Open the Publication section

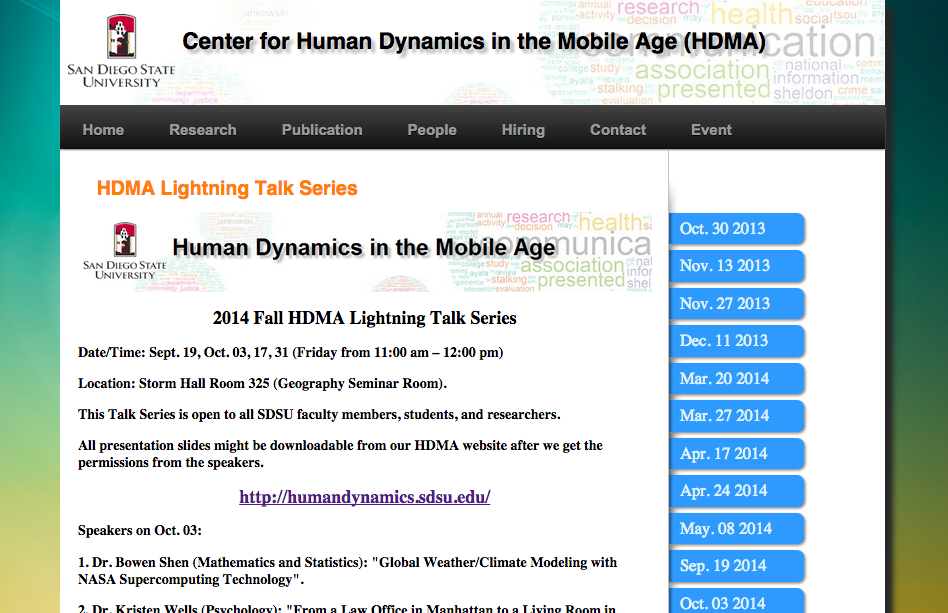tap(322, 130)
